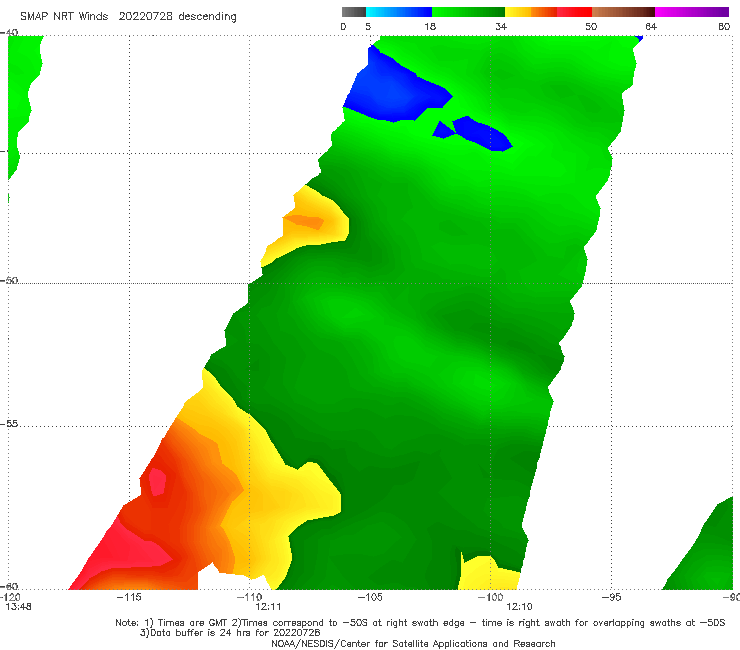Click the small blue triangle patch on the map
The width and height of the screenshot is (740, 650).
coord(442,131)
